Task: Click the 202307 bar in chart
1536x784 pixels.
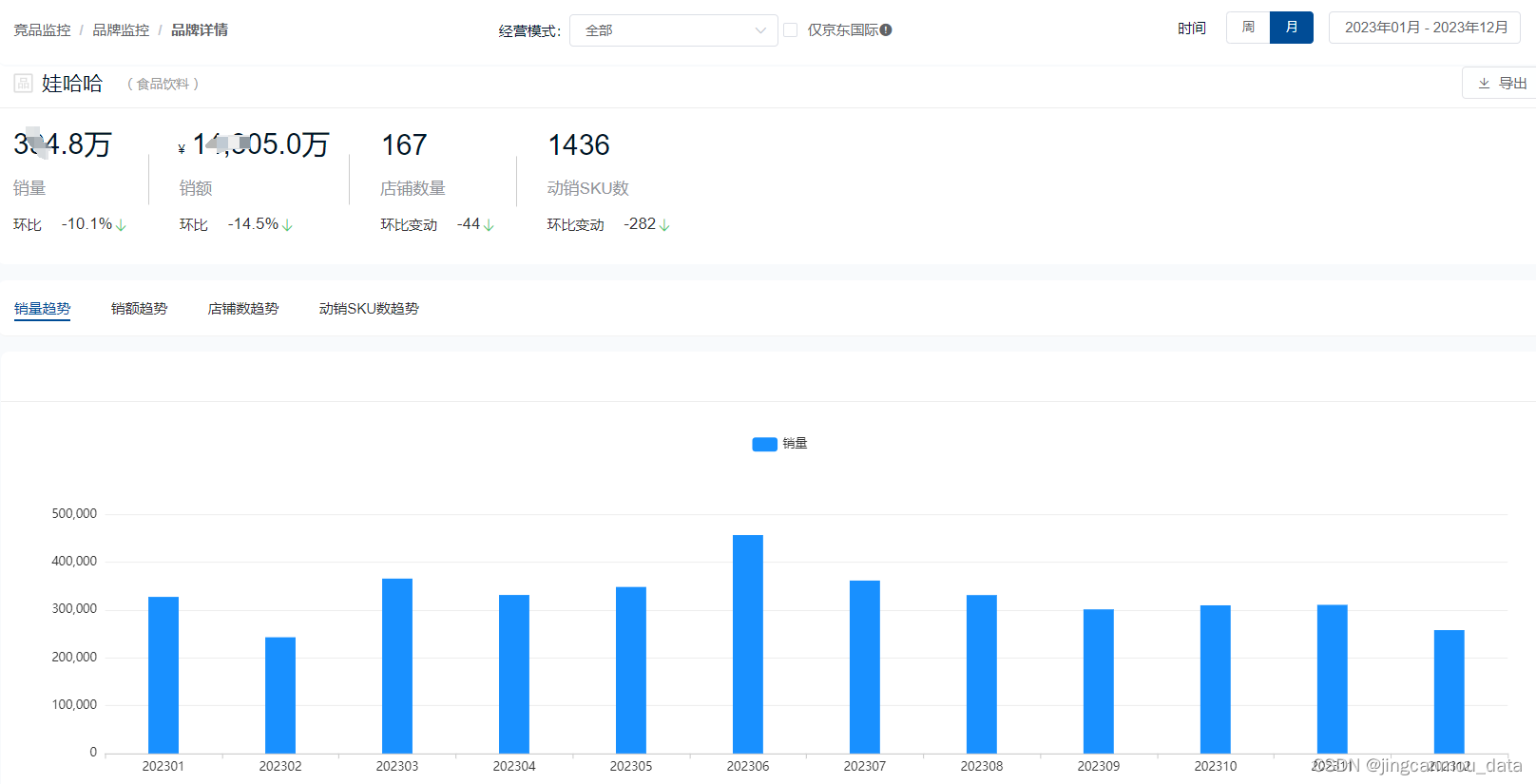Action: pos(865,667)
